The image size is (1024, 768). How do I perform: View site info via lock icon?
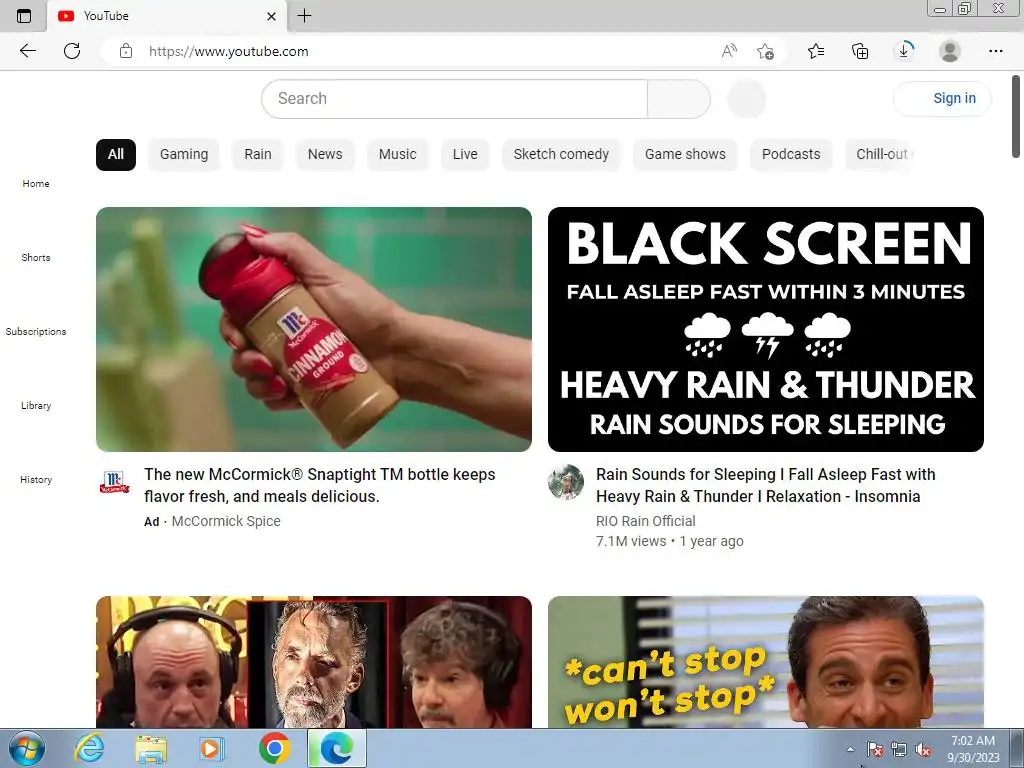click(126, 52)
